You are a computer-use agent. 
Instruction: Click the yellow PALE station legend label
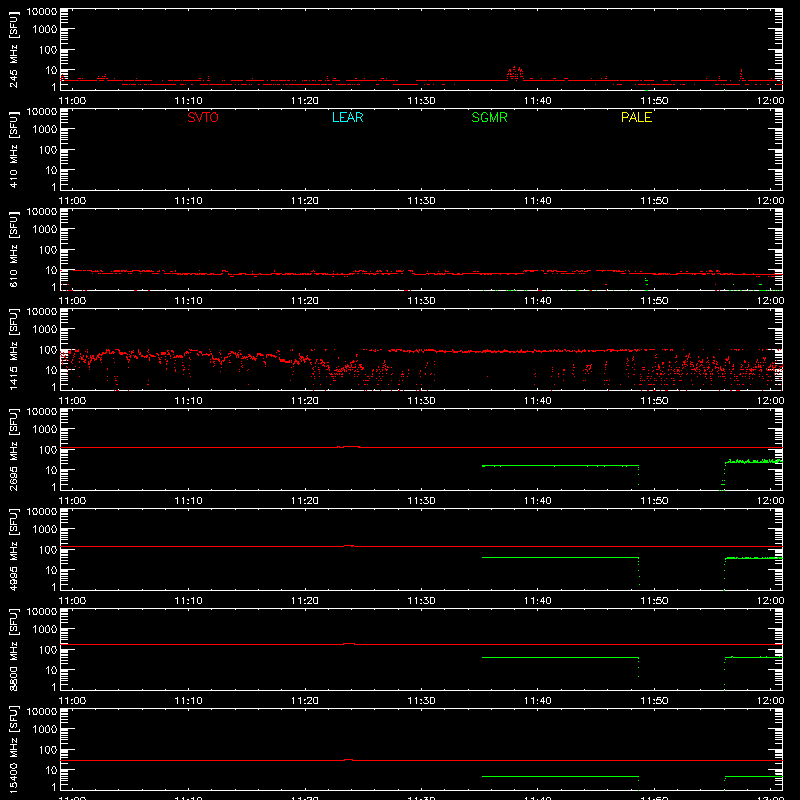(x=636, y=117)
